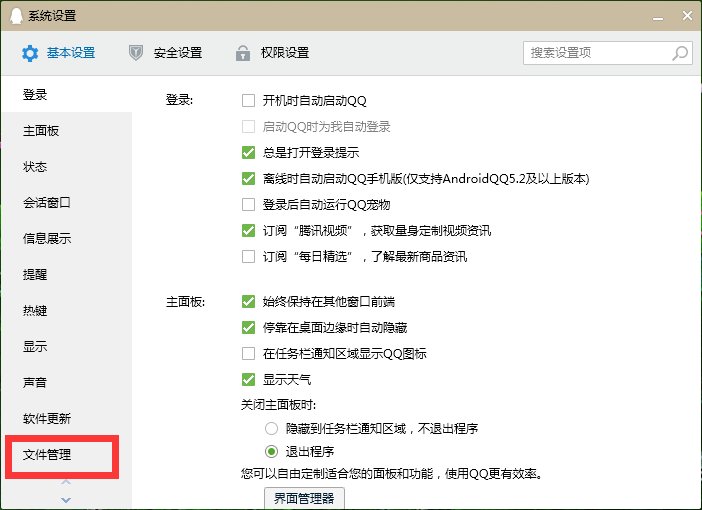Image resolution: width=702 pixels, height=510 pixels.
Task: Click the QQ penguin icon in title bar
Action: click(16, 16)
